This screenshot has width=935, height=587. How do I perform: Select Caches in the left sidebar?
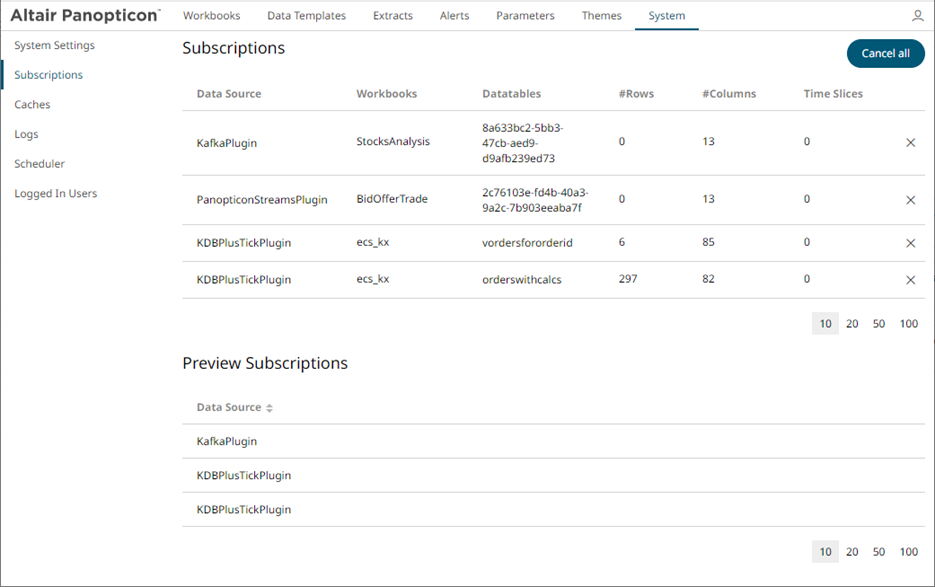[32, 105]
